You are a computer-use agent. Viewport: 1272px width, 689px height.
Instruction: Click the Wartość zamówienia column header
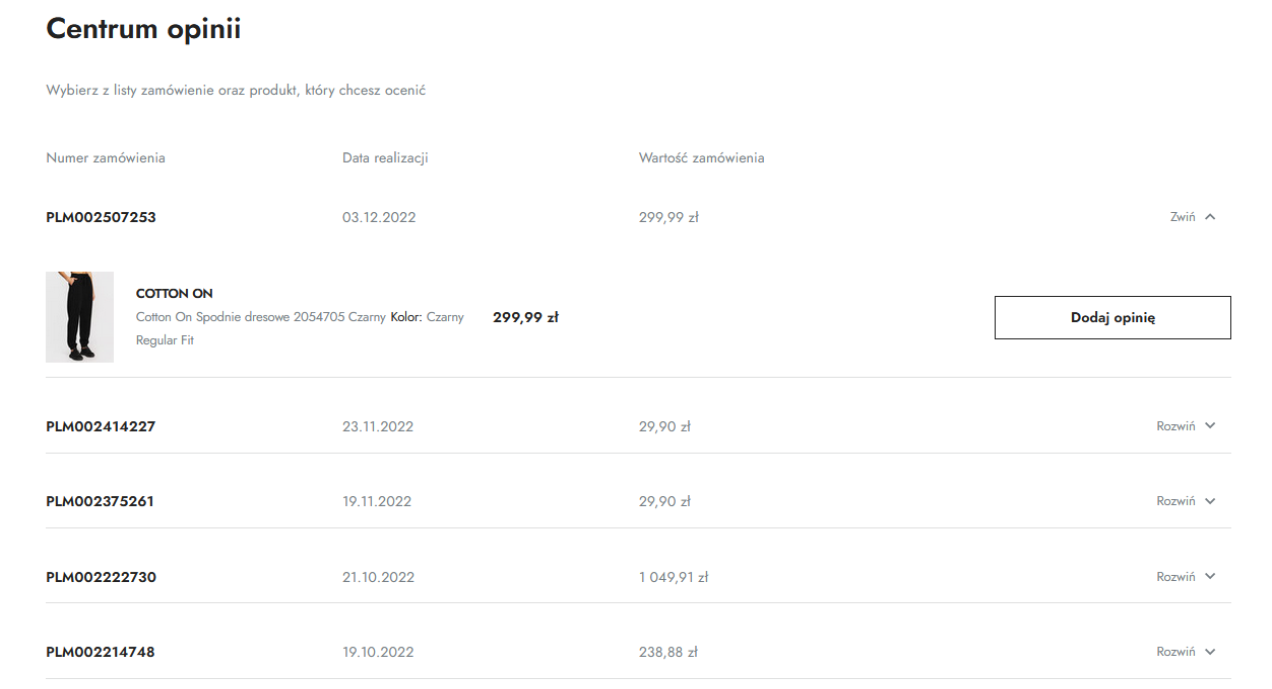point(702,158)
